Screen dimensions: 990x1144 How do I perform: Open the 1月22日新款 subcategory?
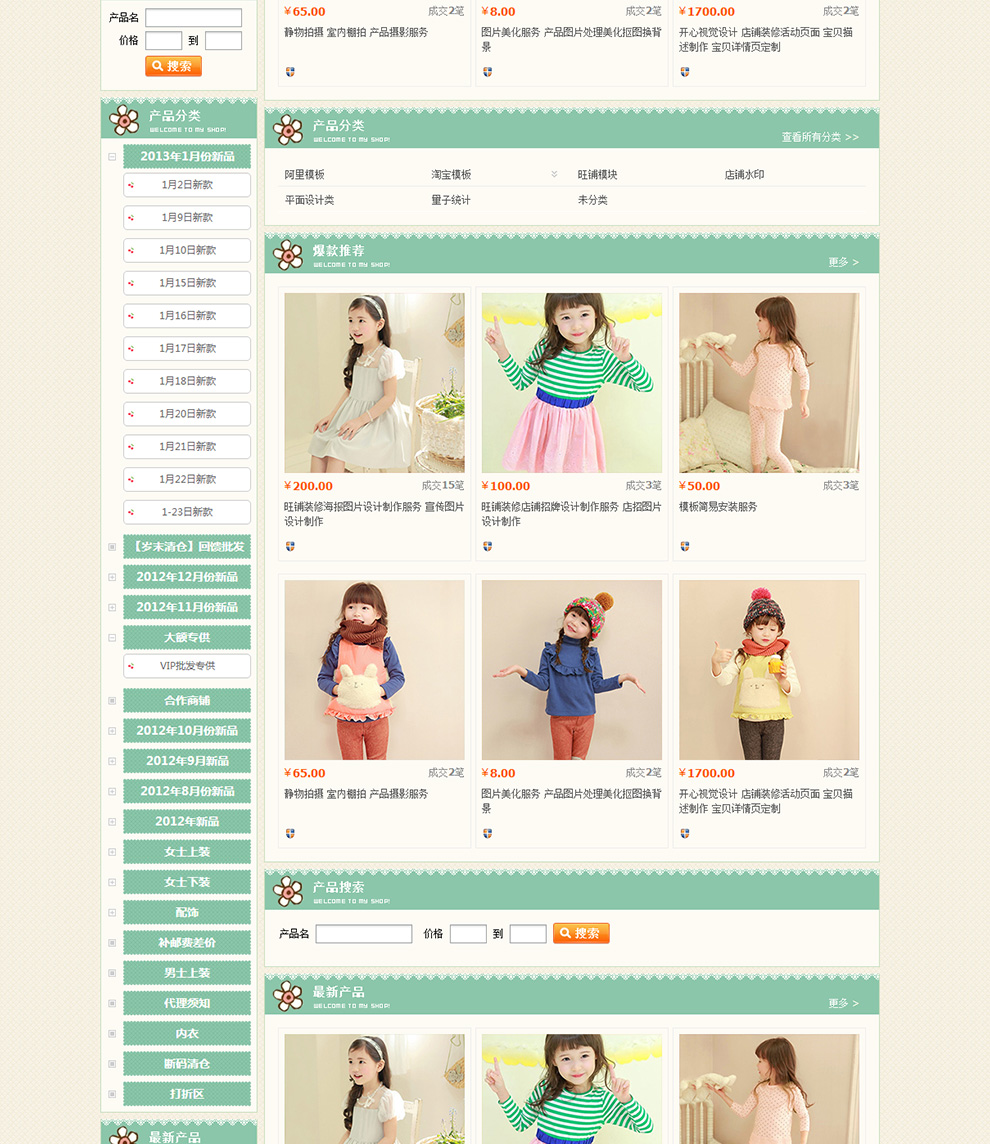(187, 479)
